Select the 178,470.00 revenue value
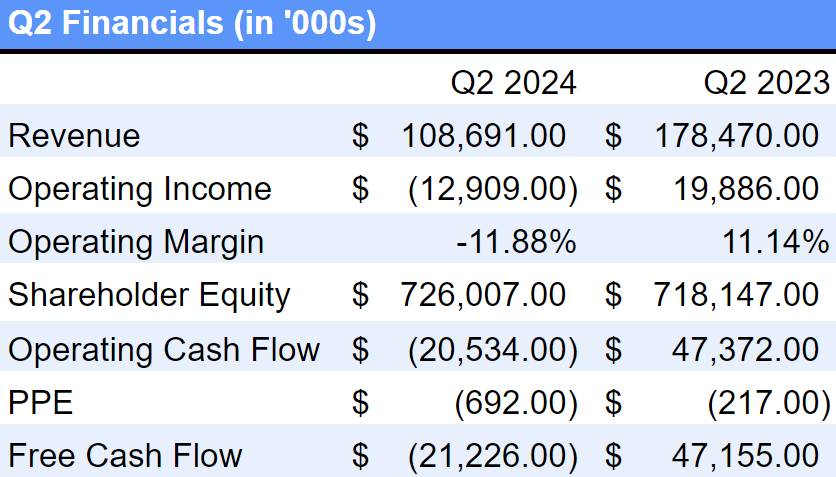 (x=736, y=135)
